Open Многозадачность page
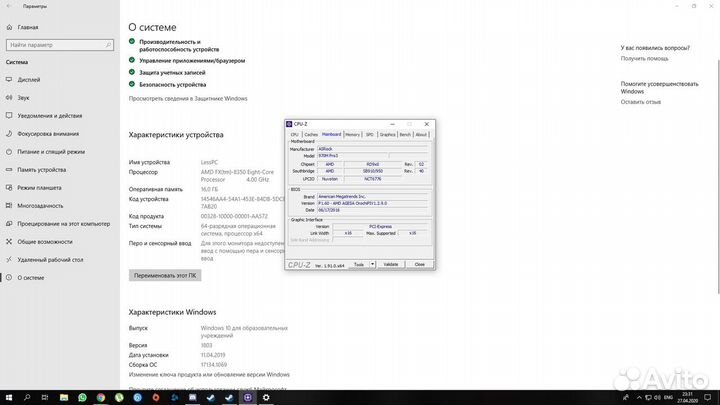The image size is (720, 405). point(40,206)
